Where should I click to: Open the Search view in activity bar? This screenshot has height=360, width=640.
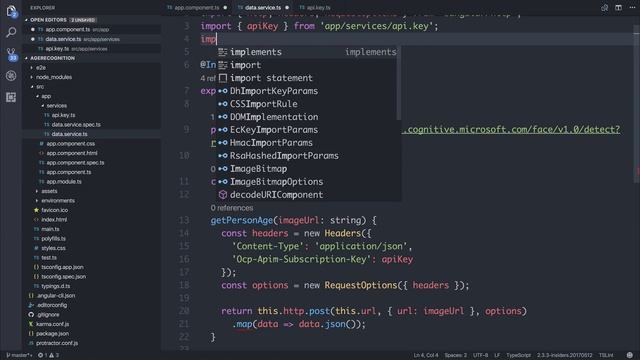11,32
